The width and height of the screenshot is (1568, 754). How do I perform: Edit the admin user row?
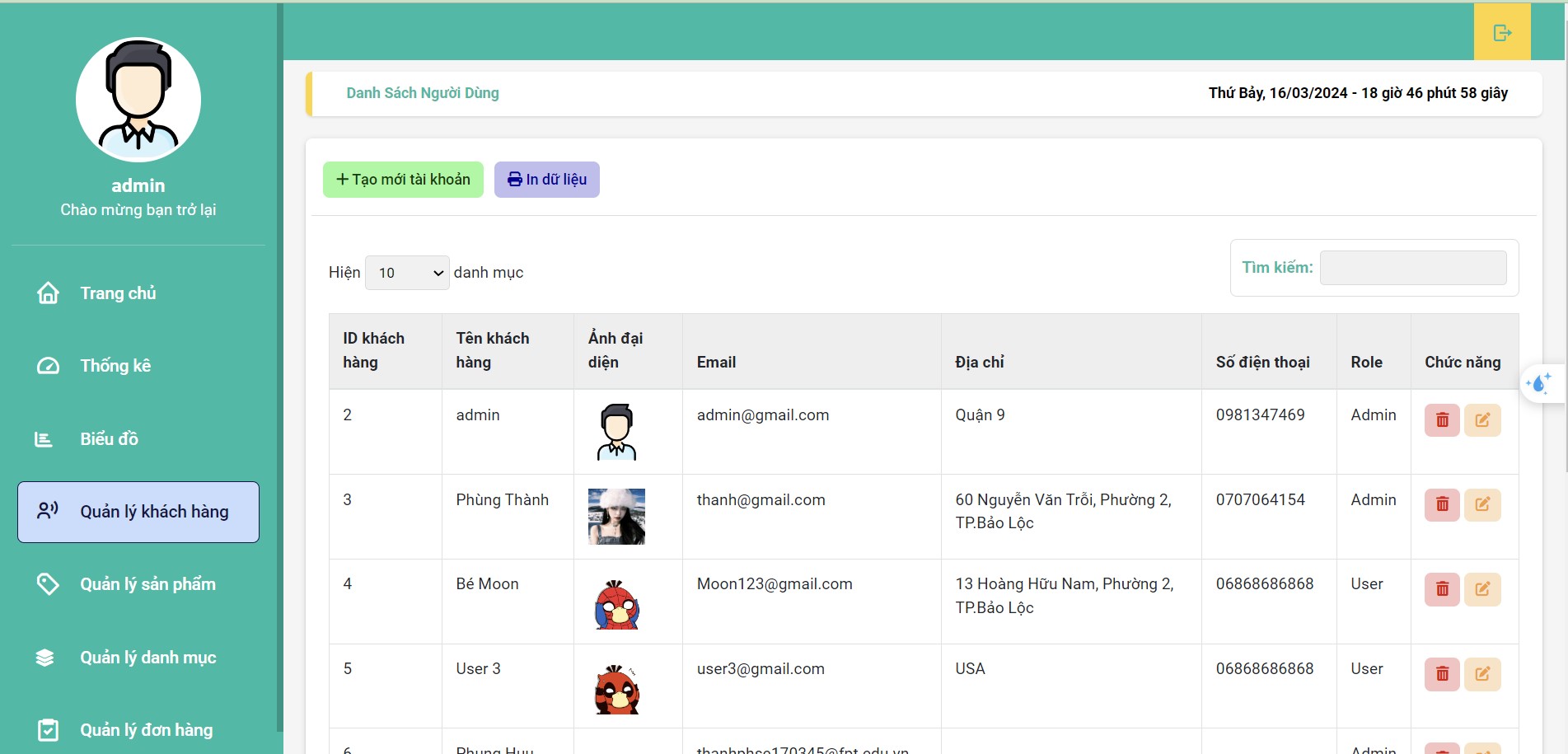point(1482,420)
